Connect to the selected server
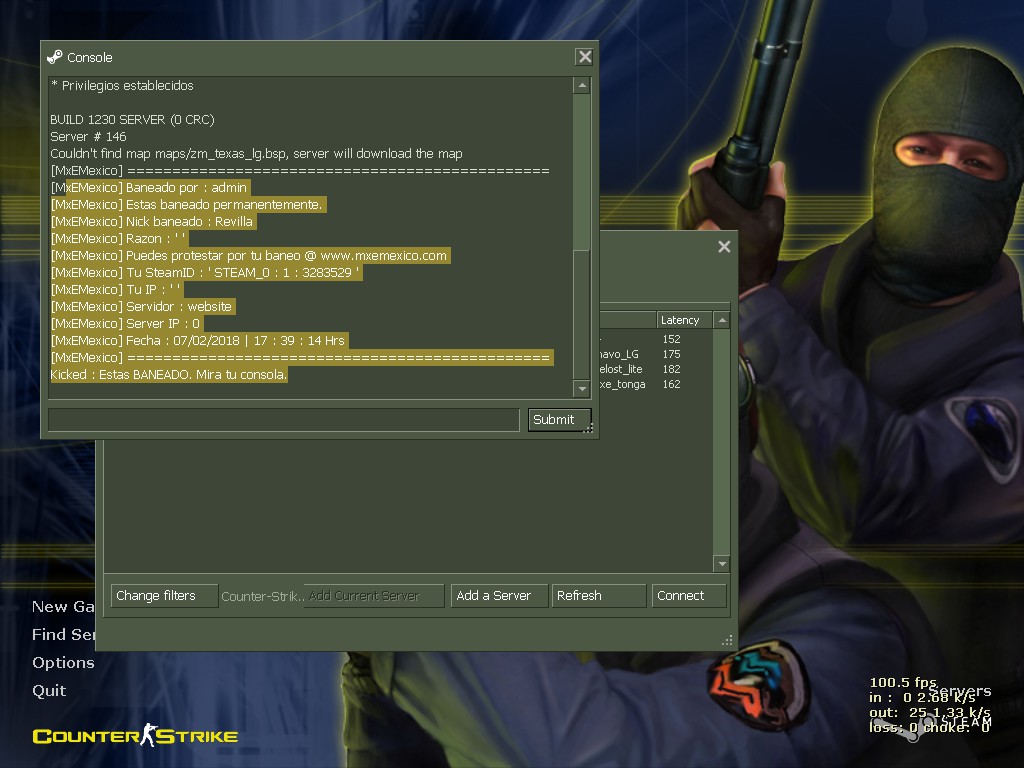 click(689, 596)
